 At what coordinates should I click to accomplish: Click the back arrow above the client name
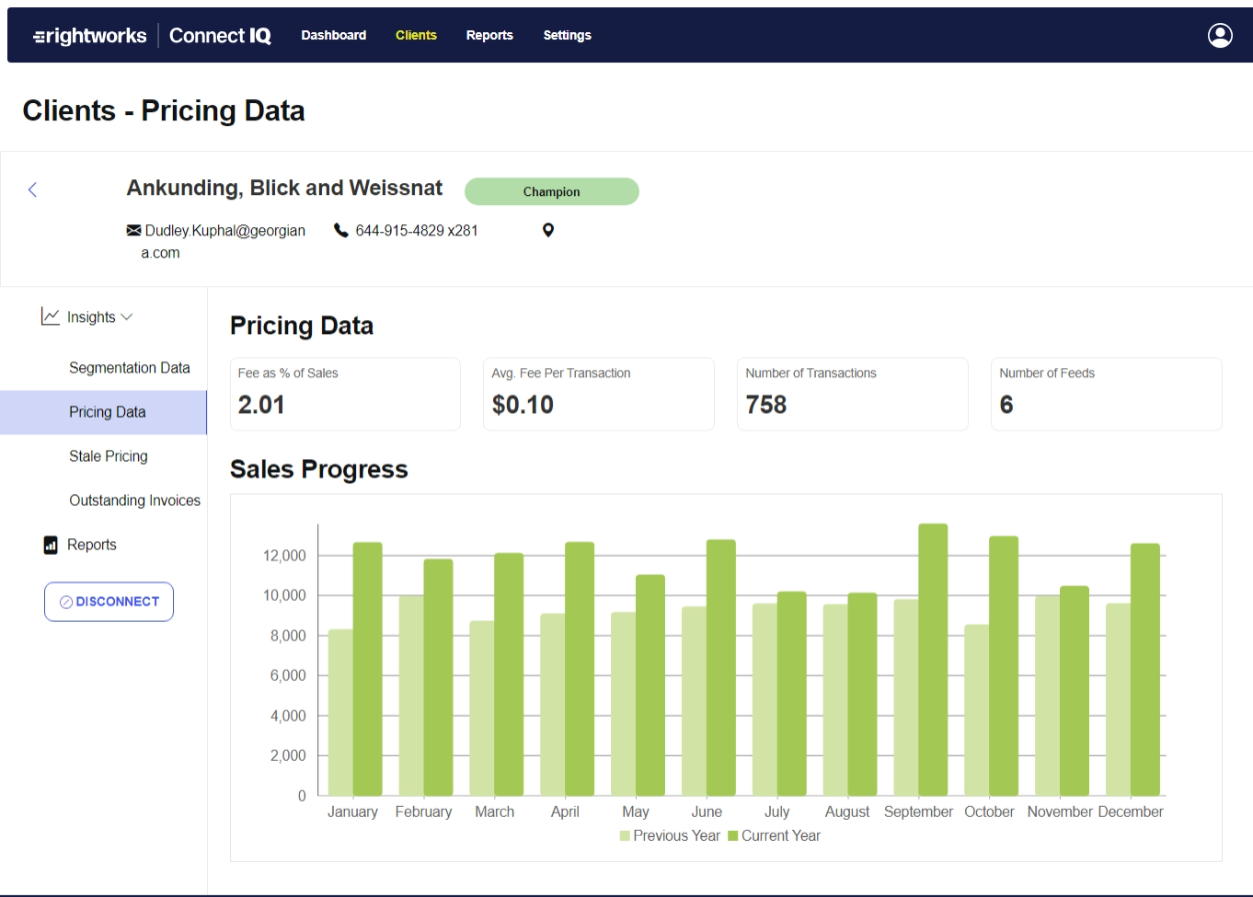[x=32, y=189]
